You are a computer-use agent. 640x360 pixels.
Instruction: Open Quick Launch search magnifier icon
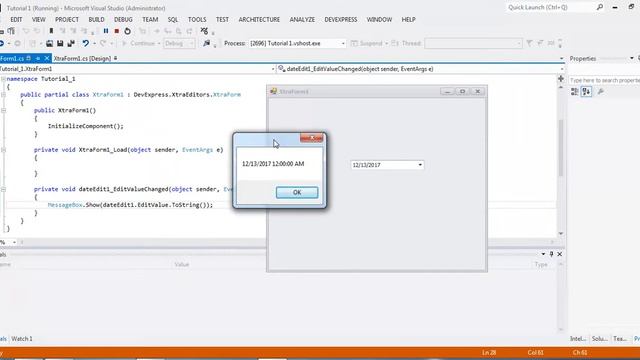click(600, 7)
